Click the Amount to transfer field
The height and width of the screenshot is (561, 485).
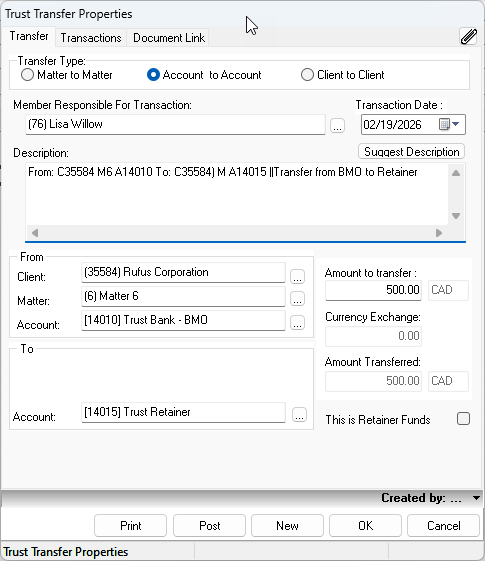(373, 290)
